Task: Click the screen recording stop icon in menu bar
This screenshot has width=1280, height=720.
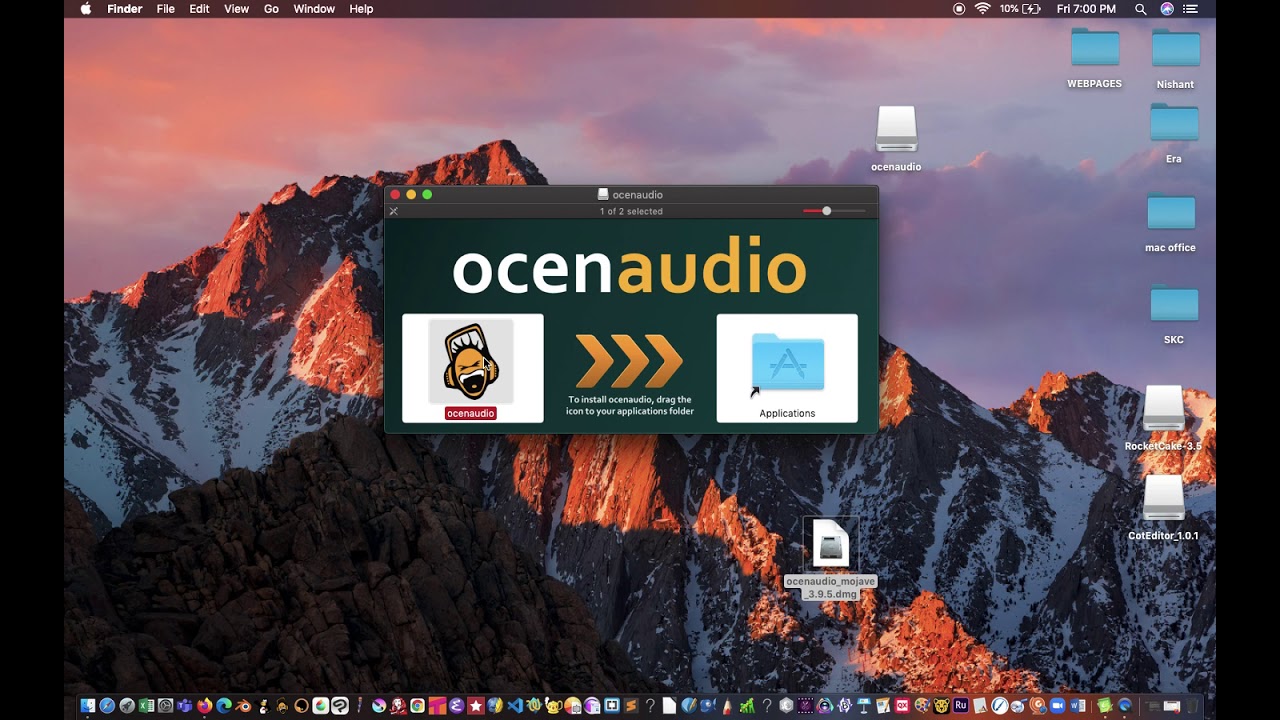Action: click(x=959, y=9)
